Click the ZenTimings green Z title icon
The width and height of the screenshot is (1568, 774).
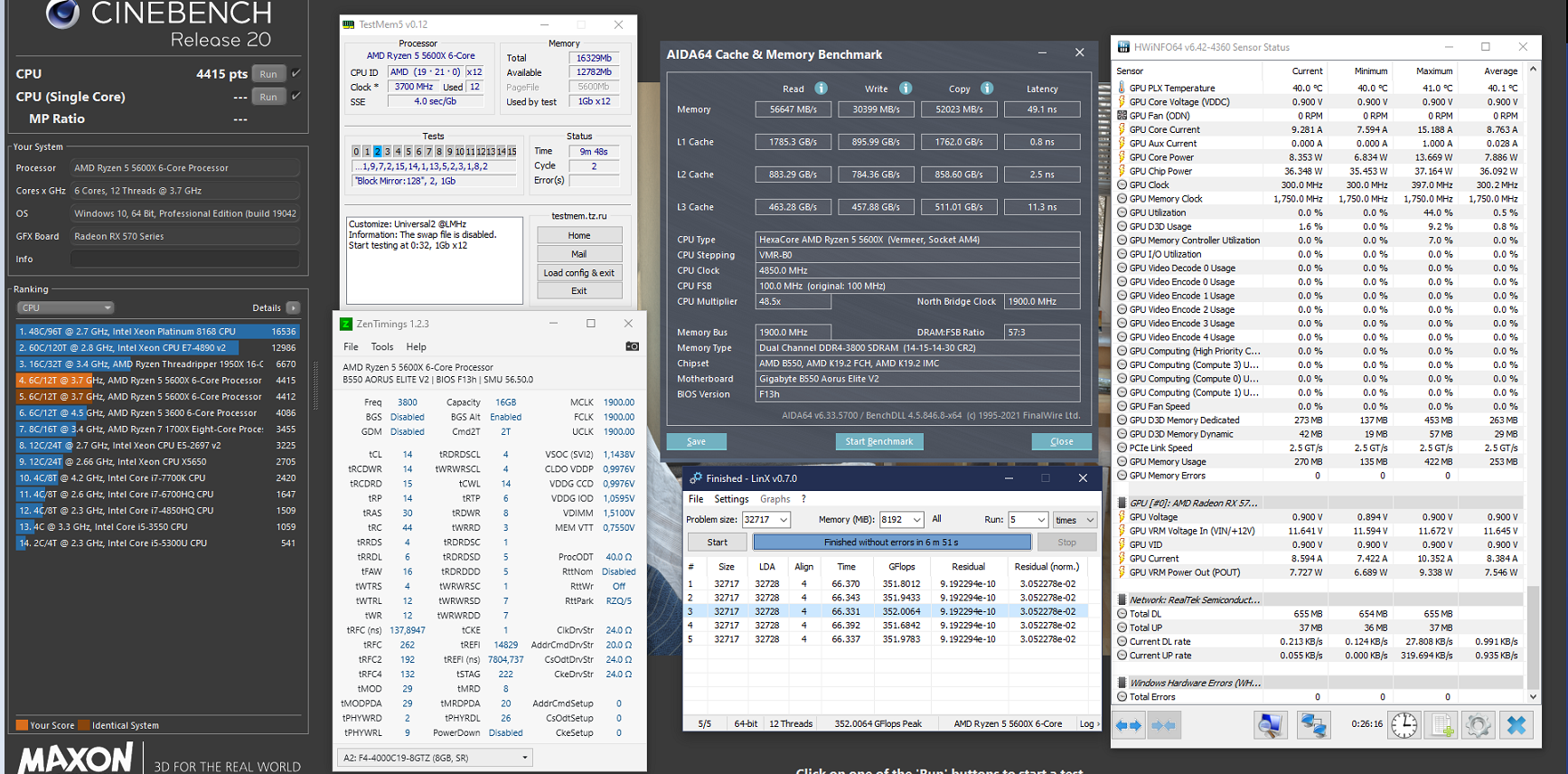click(345, 324)
